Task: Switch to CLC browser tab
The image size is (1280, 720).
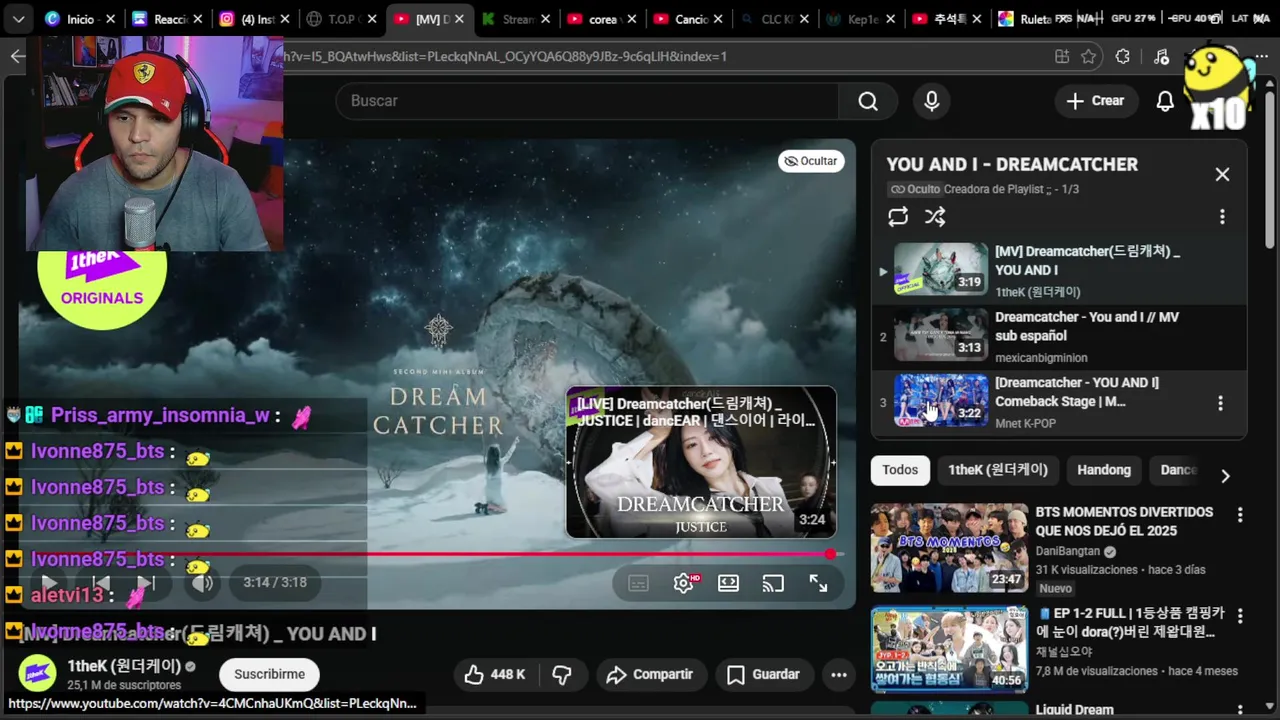Action: [776, 19]
